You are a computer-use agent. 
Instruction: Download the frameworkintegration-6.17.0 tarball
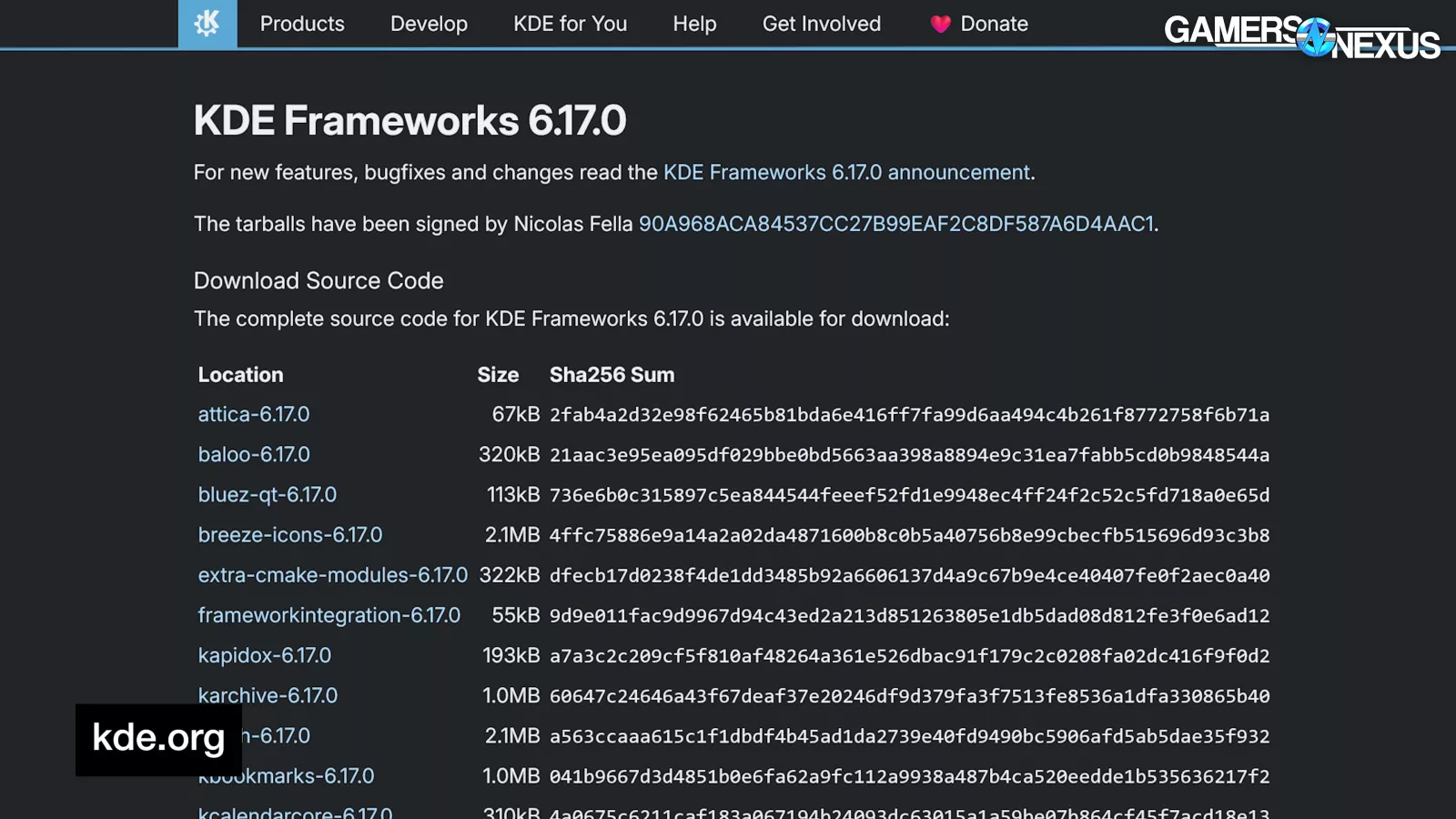[329, 616]
